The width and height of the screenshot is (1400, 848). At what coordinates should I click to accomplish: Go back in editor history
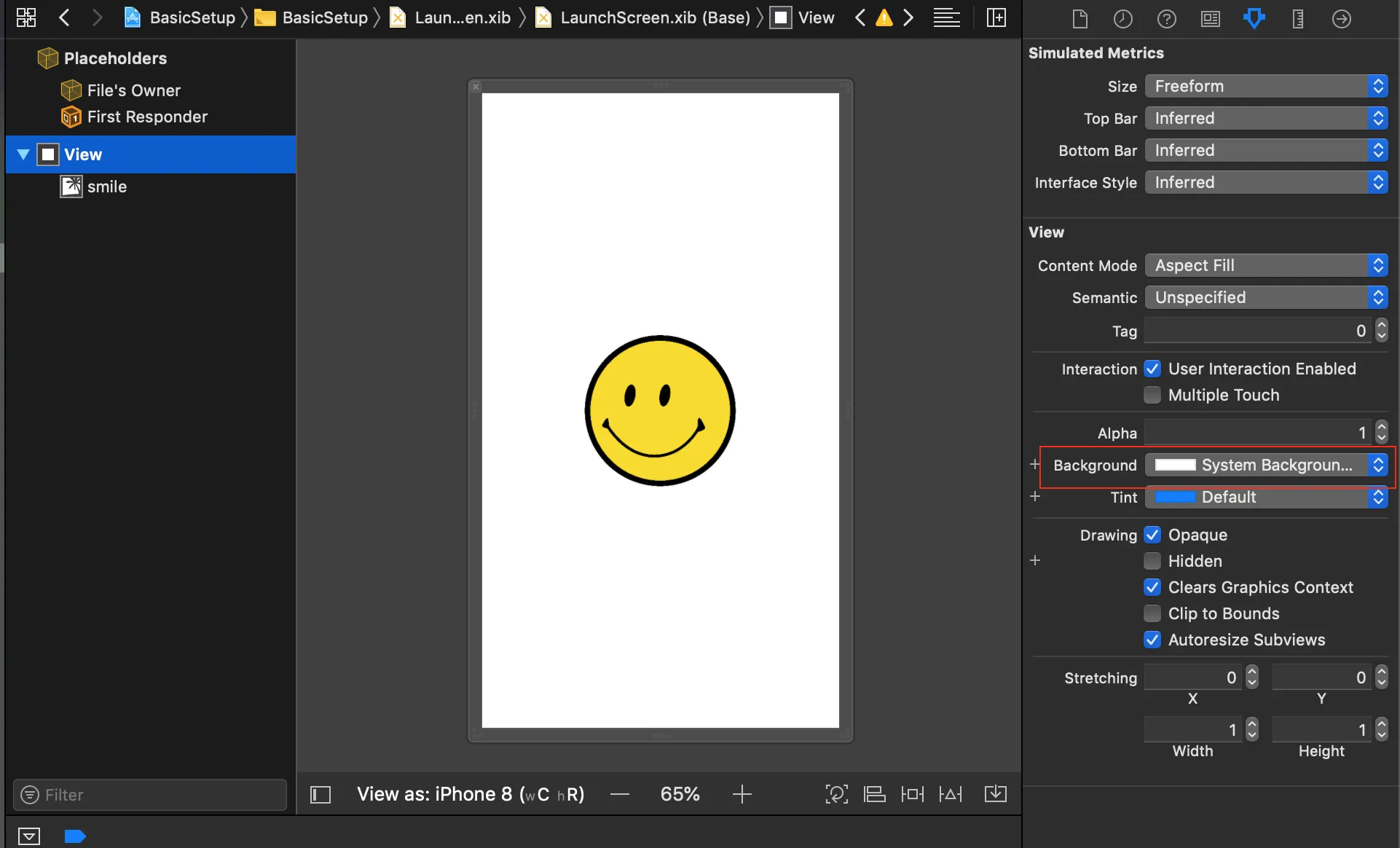[x=65, y=17]
